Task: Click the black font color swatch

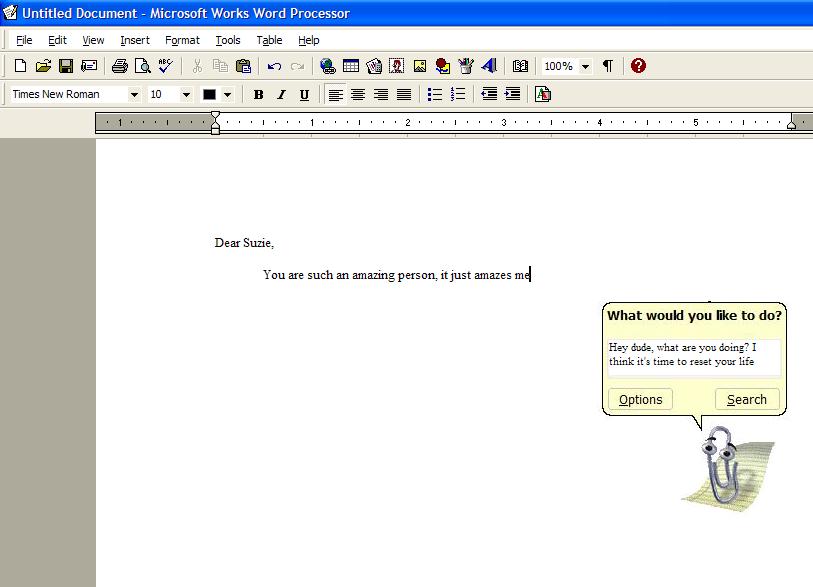Action: [x=209, y=94]
